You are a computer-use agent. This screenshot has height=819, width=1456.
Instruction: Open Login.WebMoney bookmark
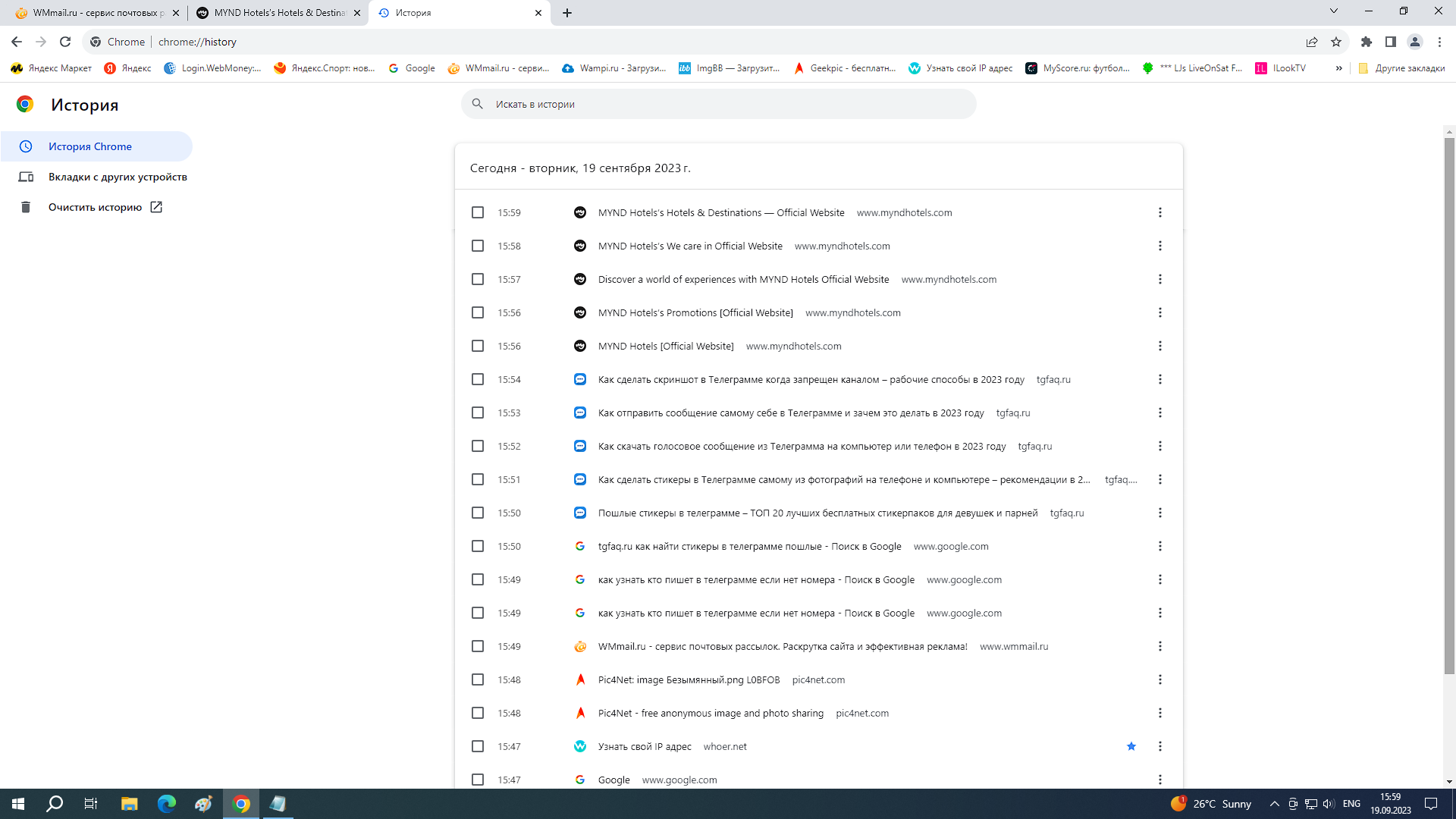(x=213, y=68)
